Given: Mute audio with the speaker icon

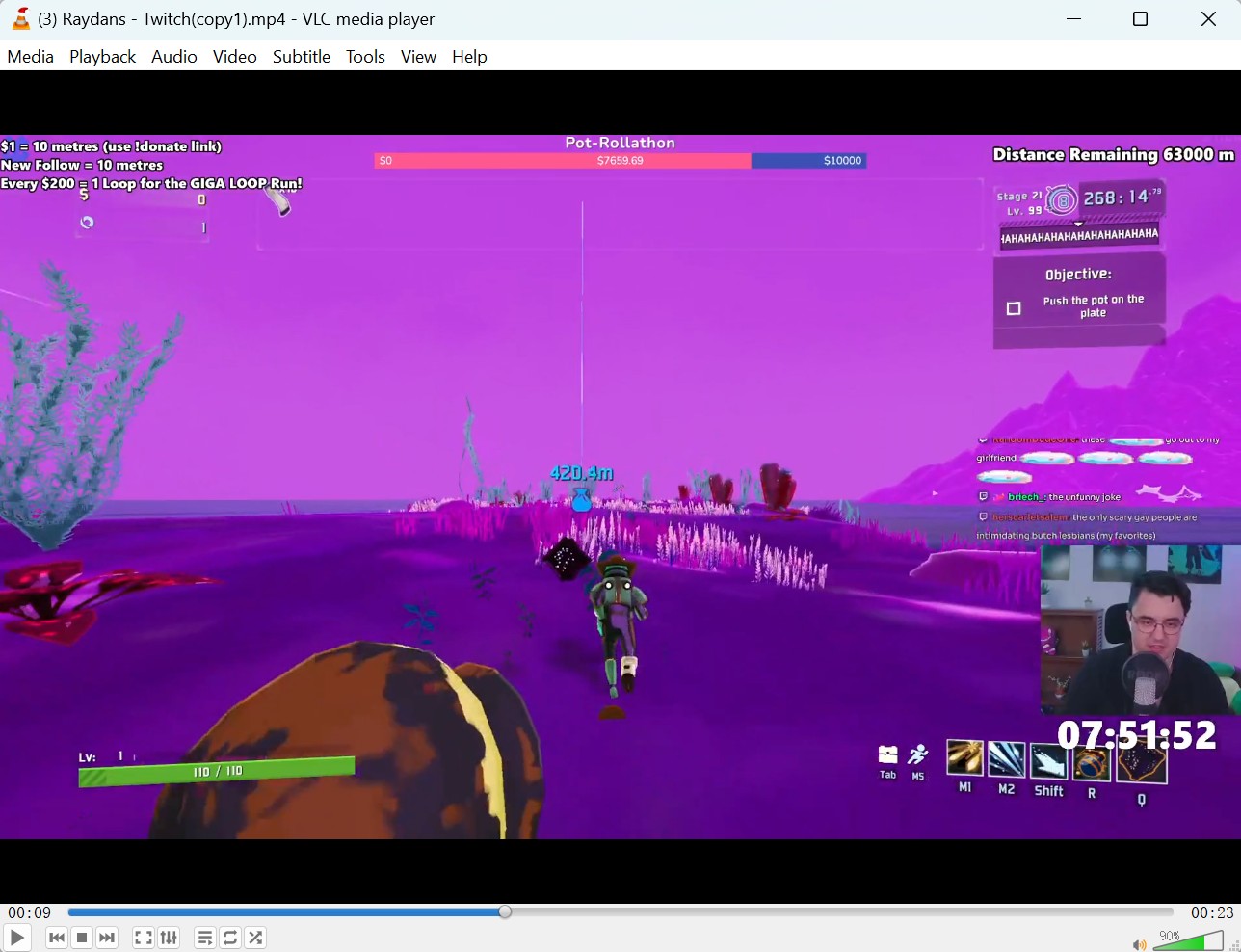Looking at the screenshot, I should coord(1140,944).
